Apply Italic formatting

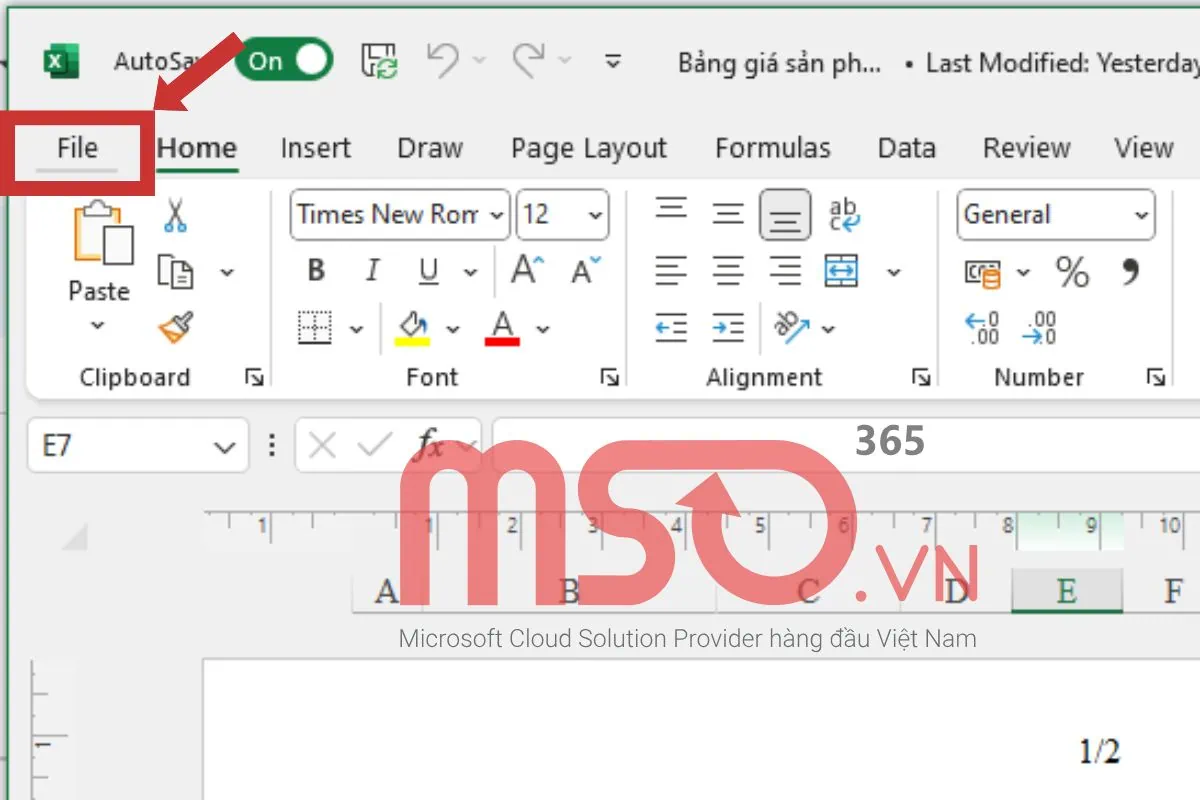pyautogui.click(x=373, y=271)
